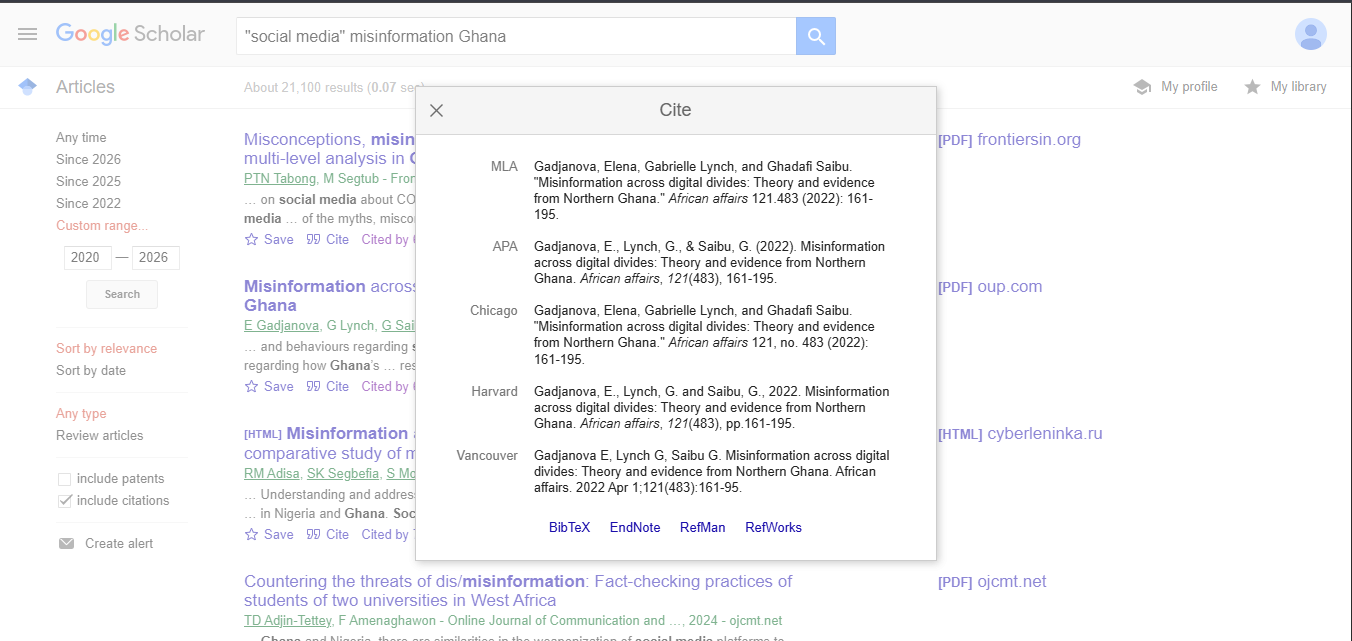The height and width of the screenshot is (641, 1352).
Task: Open the Misconceptions article title
Action: 329,149
